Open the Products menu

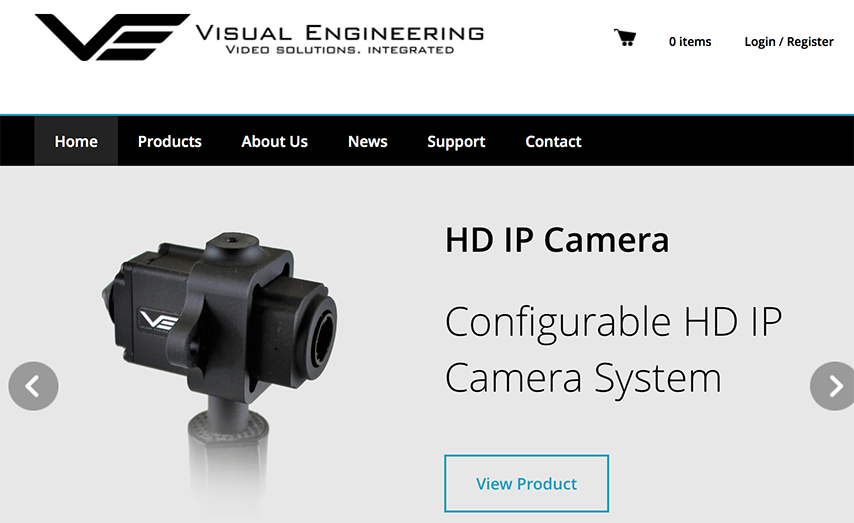(169, 141)
